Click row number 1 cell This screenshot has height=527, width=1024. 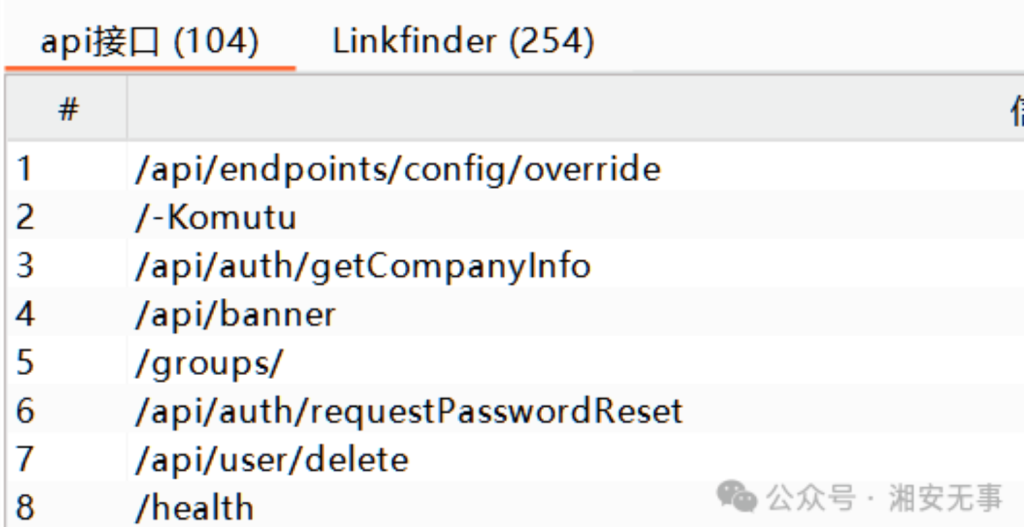[24, 168]
